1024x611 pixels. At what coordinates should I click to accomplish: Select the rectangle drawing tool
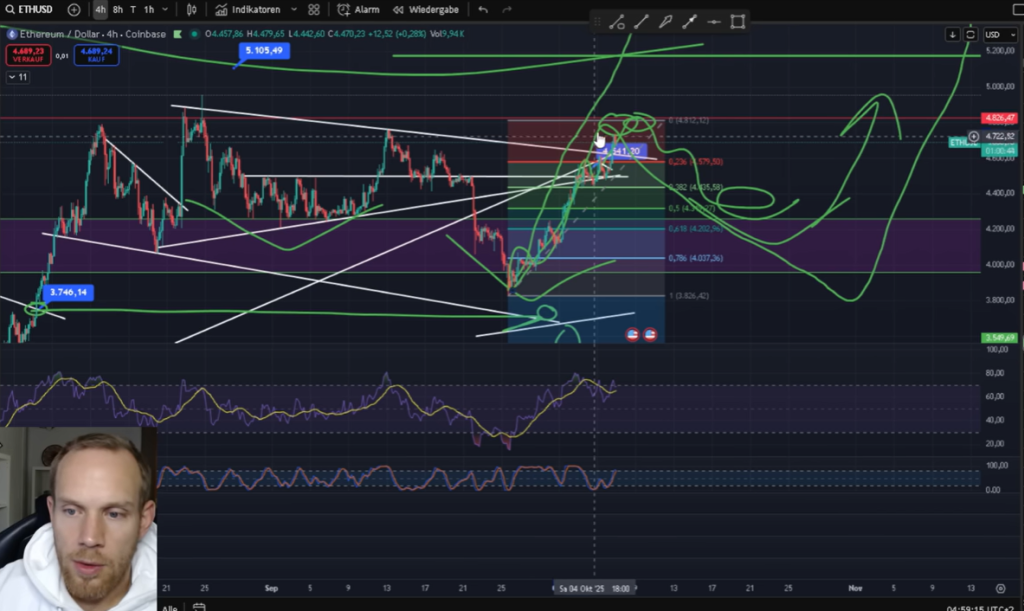click(738, 21)
